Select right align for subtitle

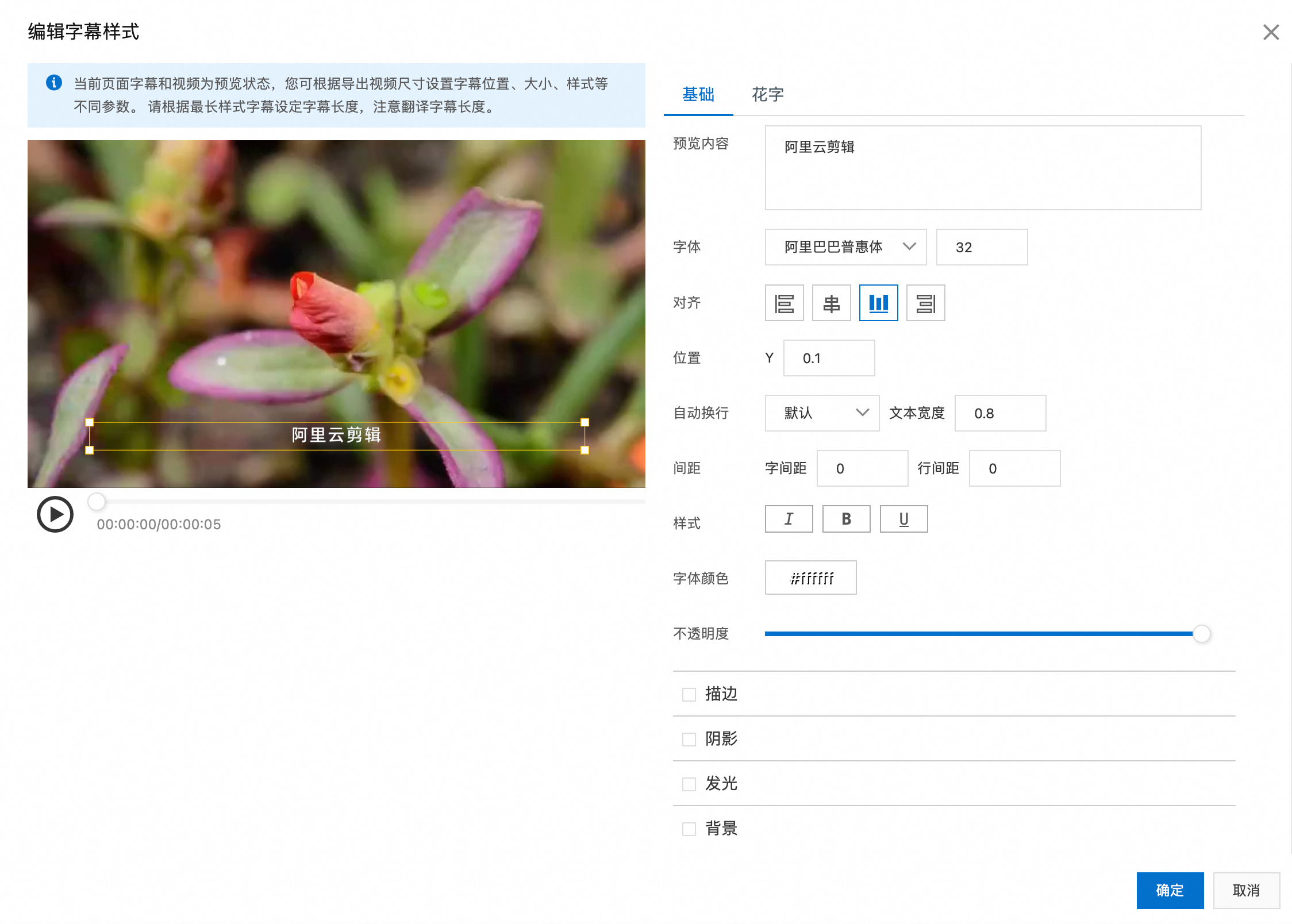click(925, 303)
